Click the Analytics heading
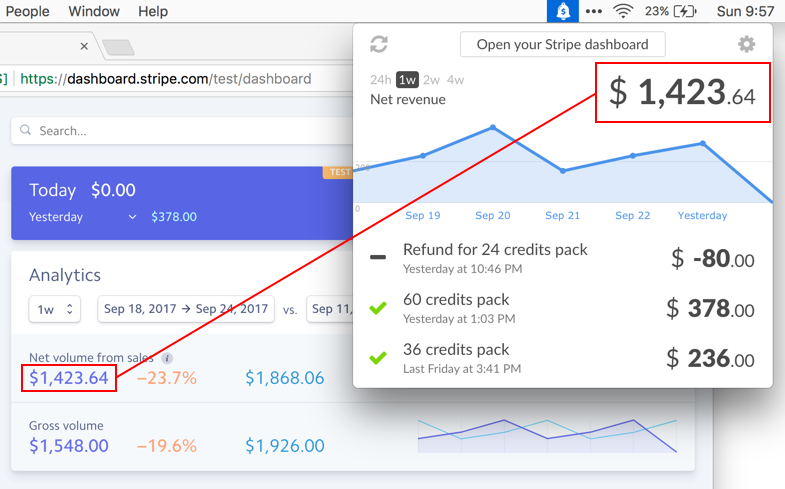Viewport: 785px width, 489px height. click(65, 275)
